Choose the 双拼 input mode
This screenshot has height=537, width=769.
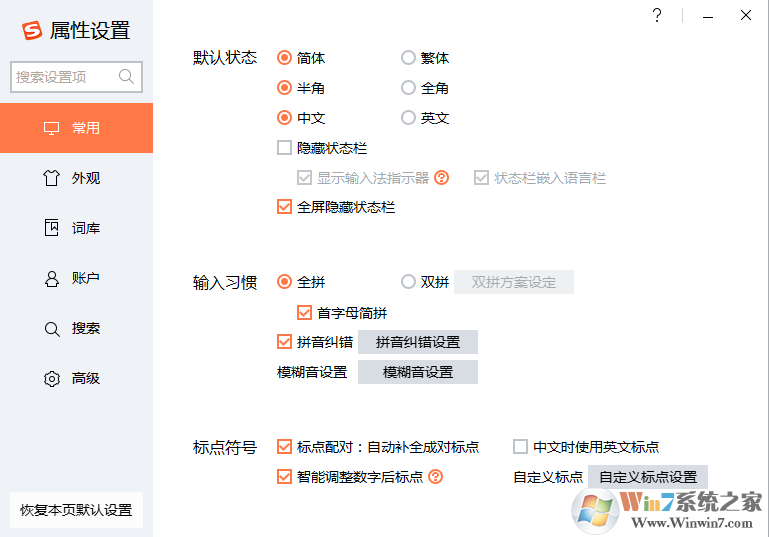[408, 282]
